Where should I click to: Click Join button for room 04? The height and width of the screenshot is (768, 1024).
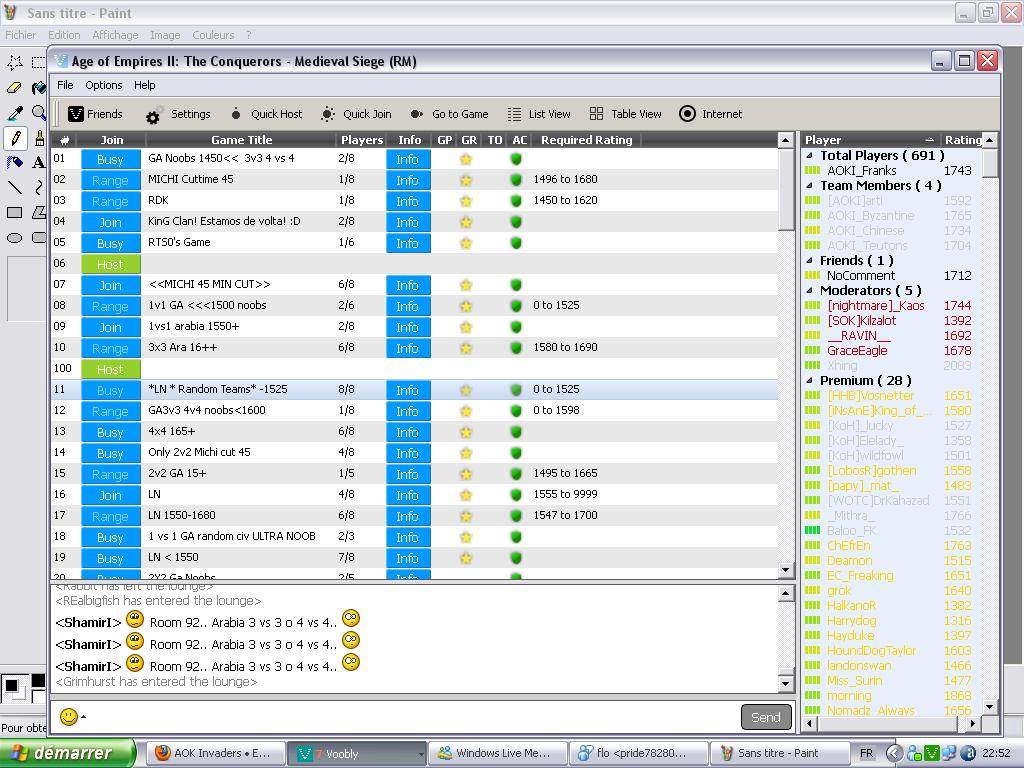click(x=110, y=222)
